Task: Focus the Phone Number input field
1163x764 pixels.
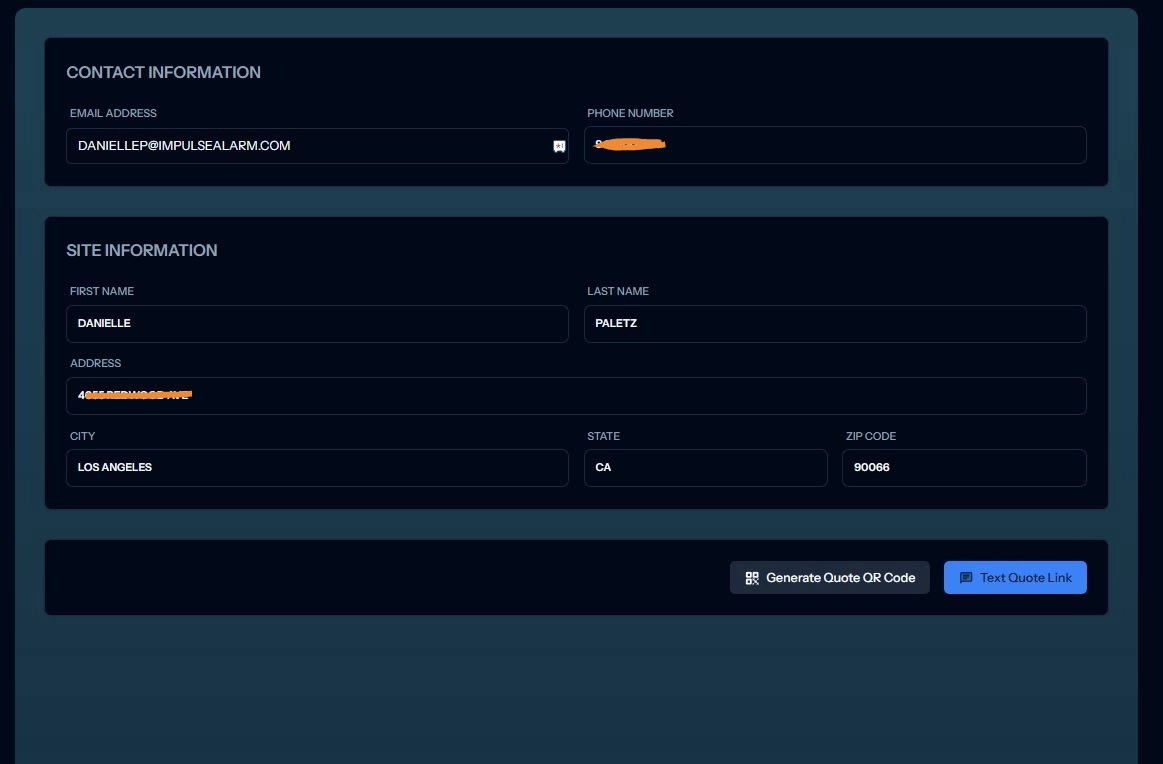Action: [834, 145]
